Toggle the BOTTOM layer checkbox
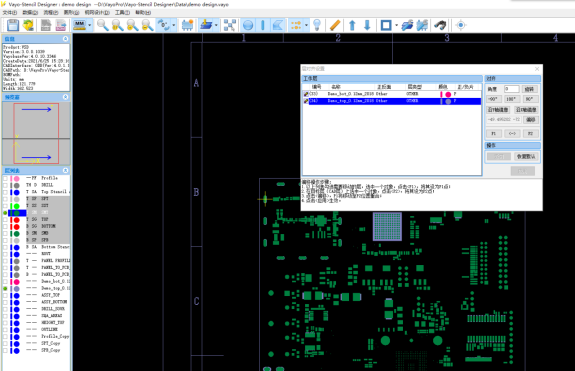 pos(5,227)
